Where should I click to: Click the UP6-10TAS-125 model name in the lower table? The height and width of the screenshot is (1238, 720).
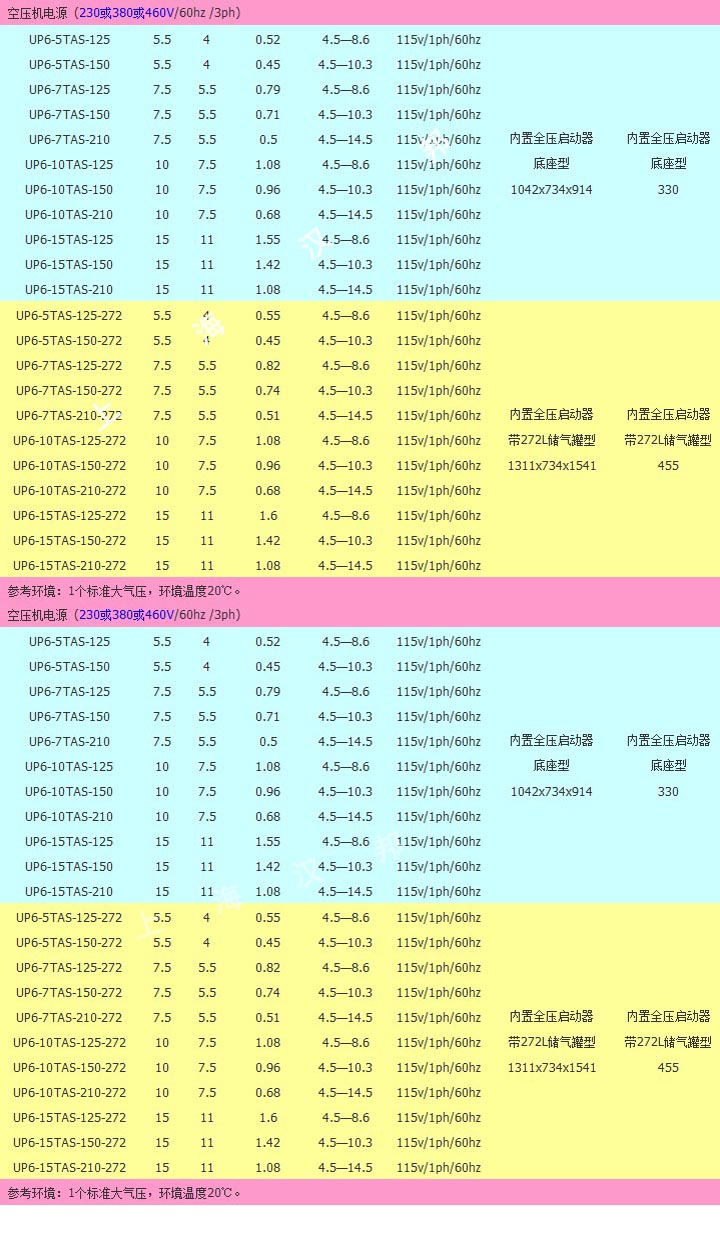pyautogui.click(x=70, y=767)
